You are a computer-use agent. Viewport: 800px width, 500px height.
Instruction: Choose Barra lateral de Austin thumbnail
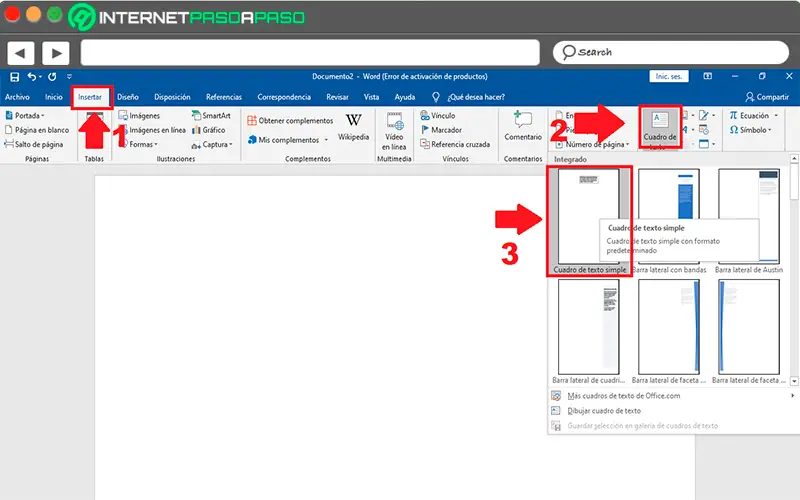tap(748, 221)
